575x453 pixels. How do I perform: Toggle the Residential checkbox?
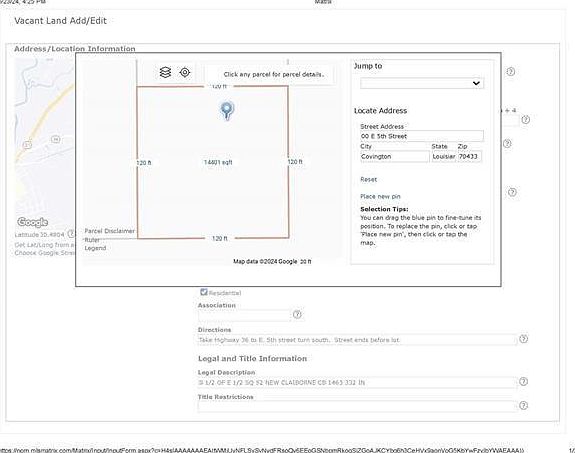coord(204,292)
